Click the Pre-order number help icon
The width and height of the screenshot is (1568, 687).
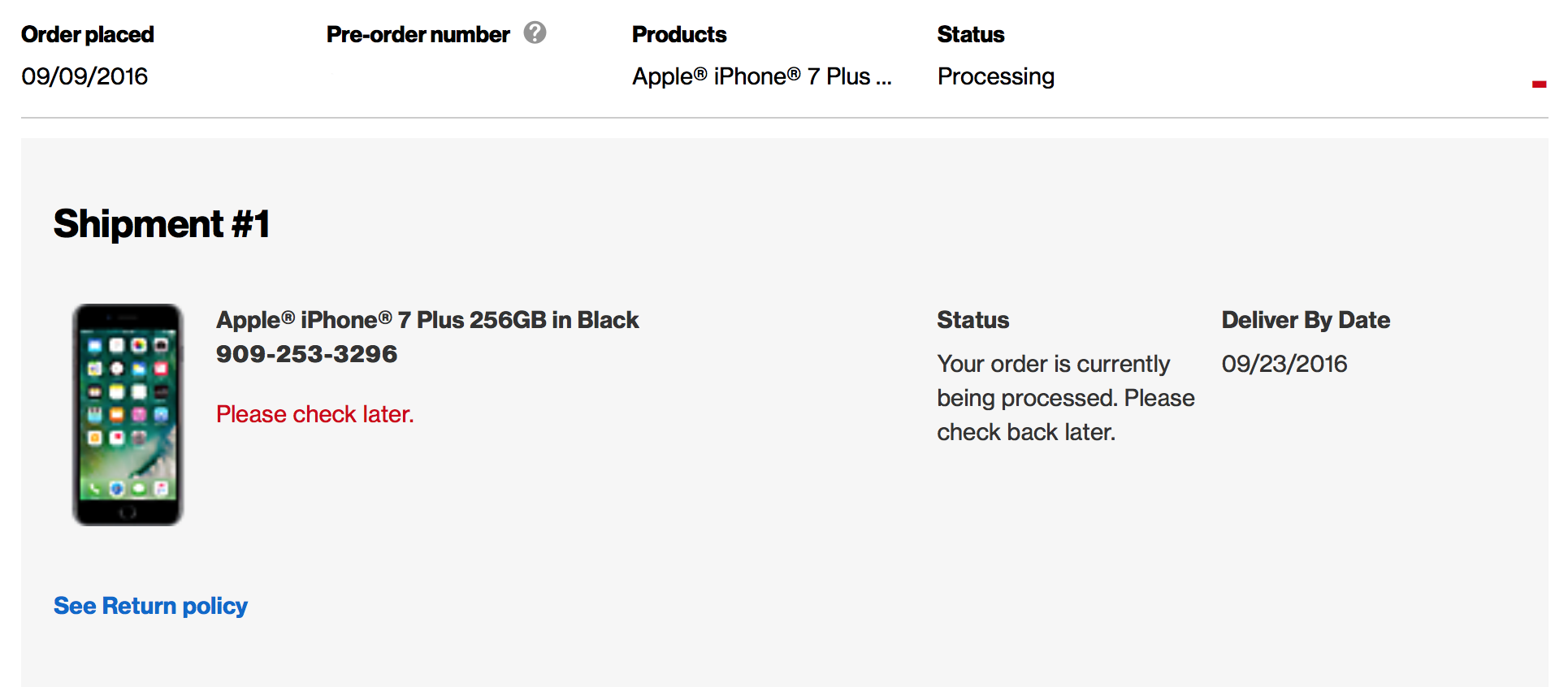[x=535, y=33]
